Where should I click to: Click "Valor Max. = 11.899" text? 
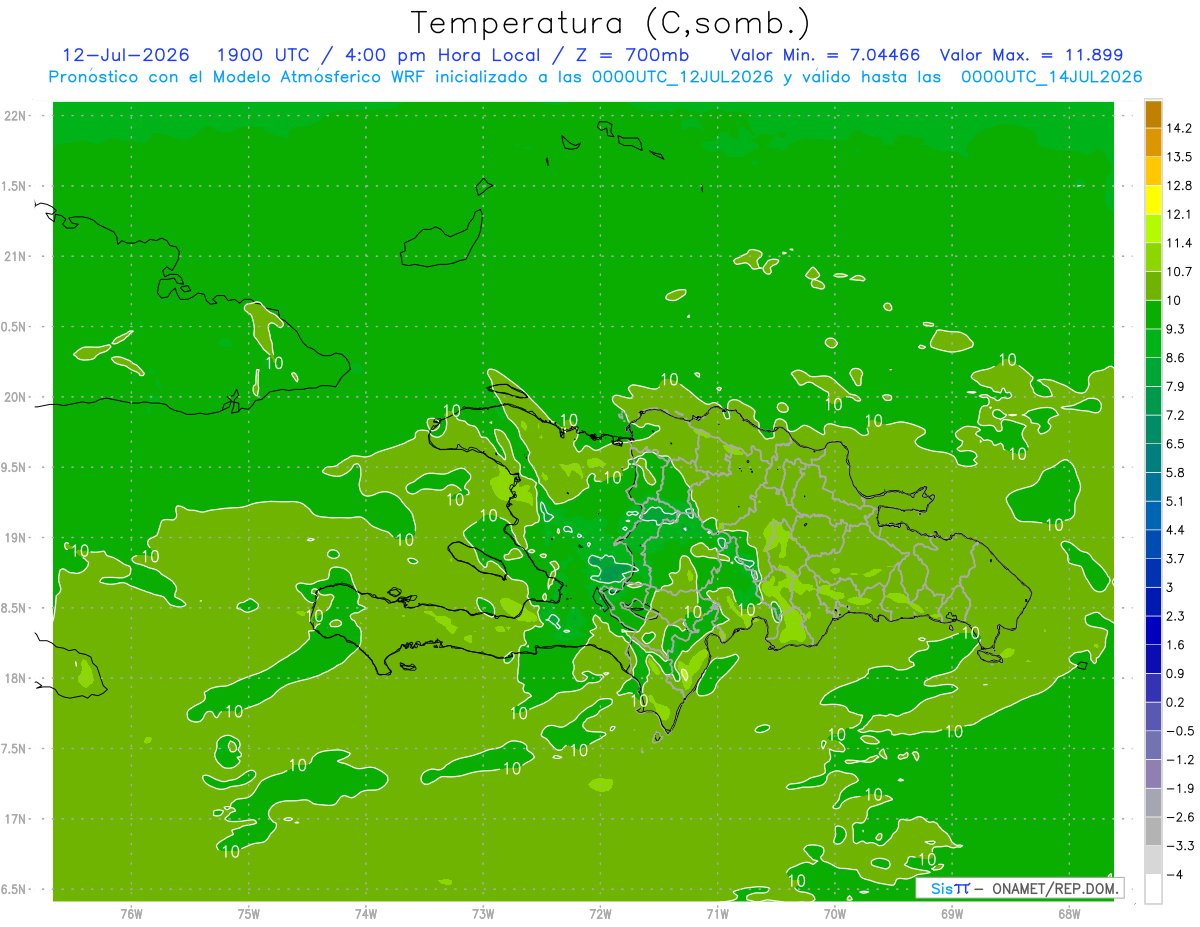coord(1031,55)
